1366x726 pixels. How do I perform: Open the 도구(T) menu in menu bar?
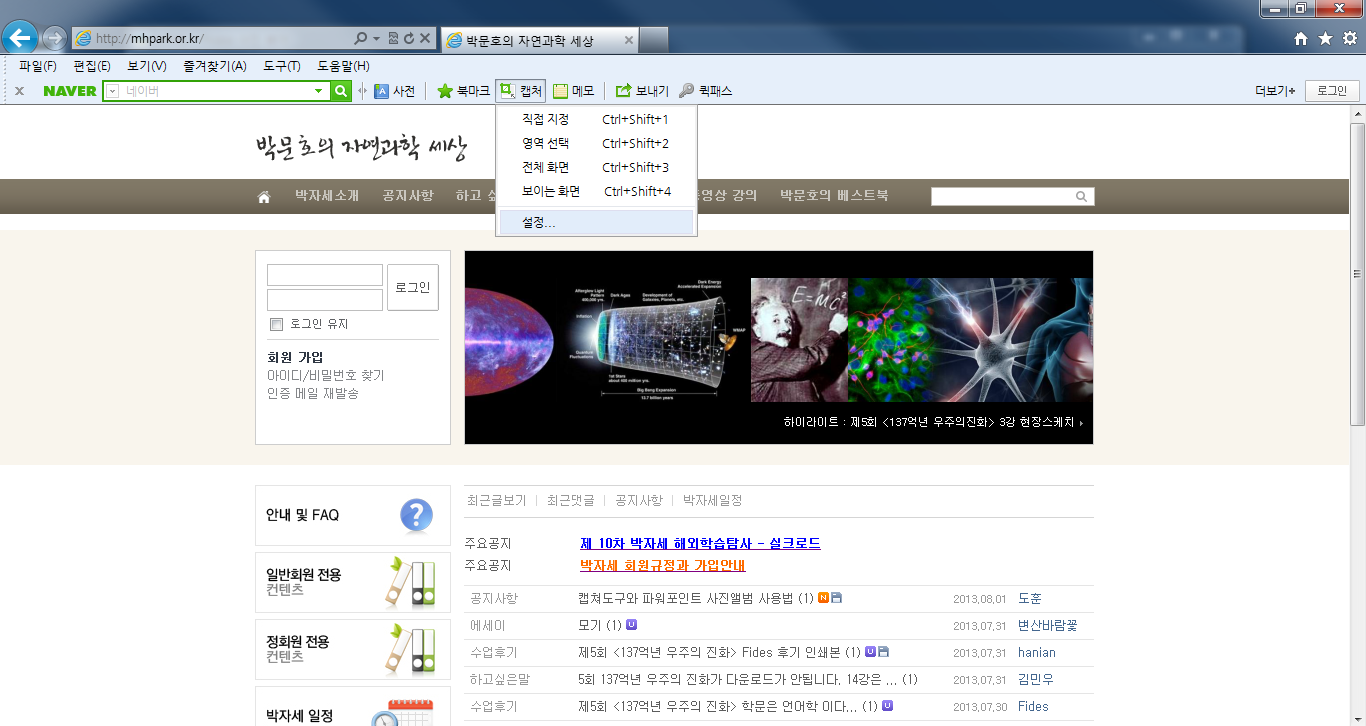[x=281, y=66]
